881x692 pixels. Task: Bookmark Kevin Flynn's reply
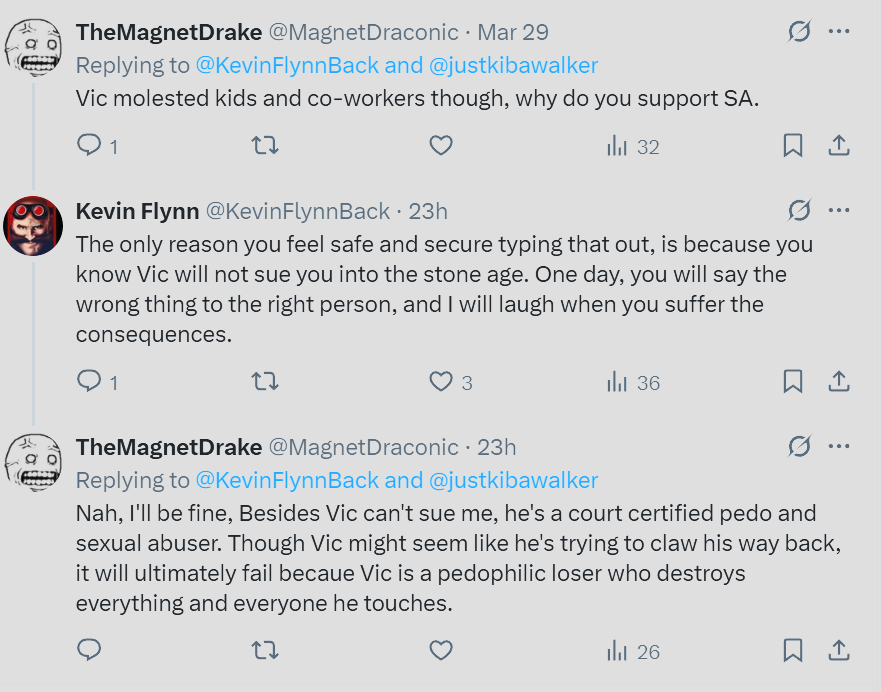(793, 381)
